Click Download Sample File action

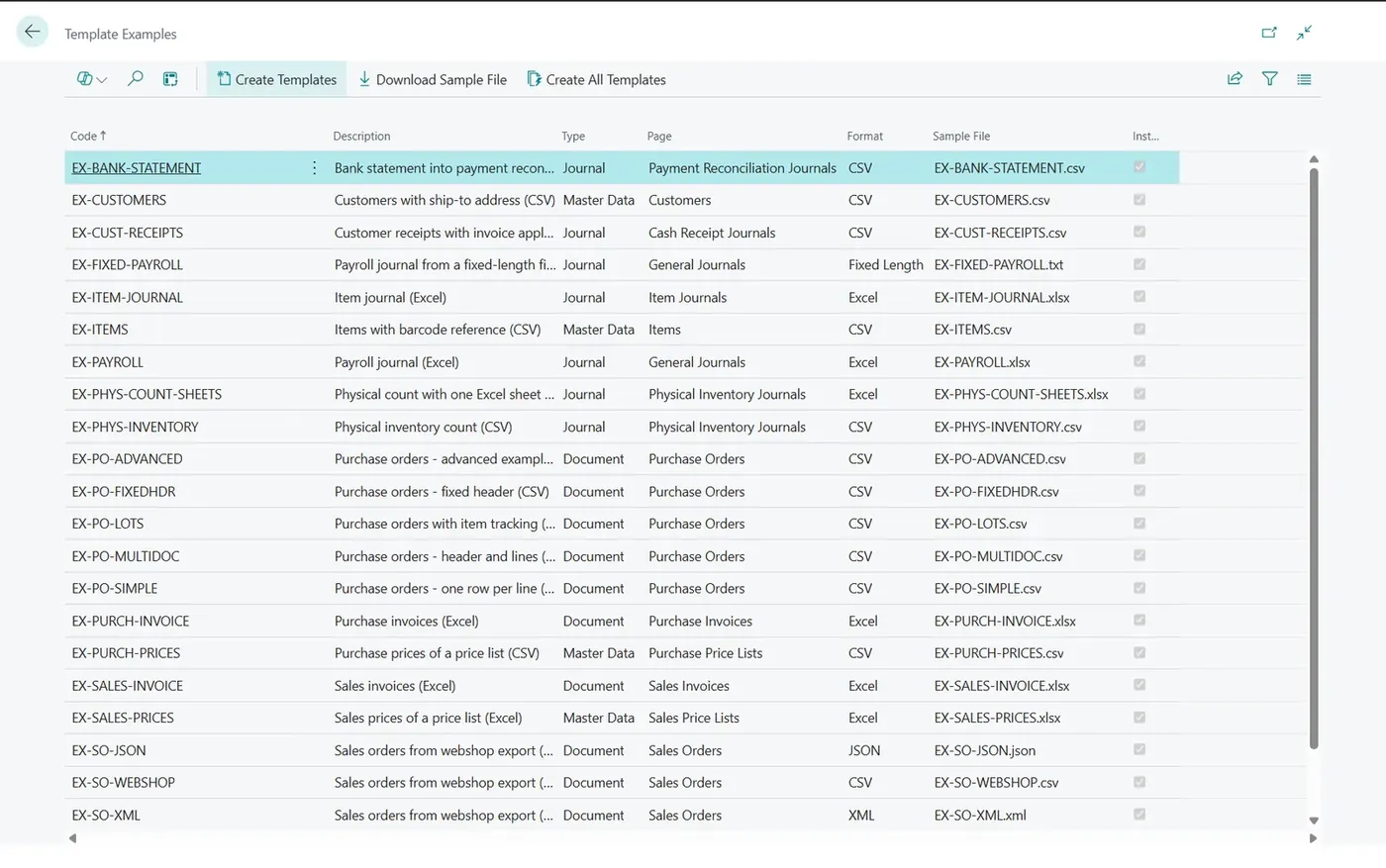point(433,79)
